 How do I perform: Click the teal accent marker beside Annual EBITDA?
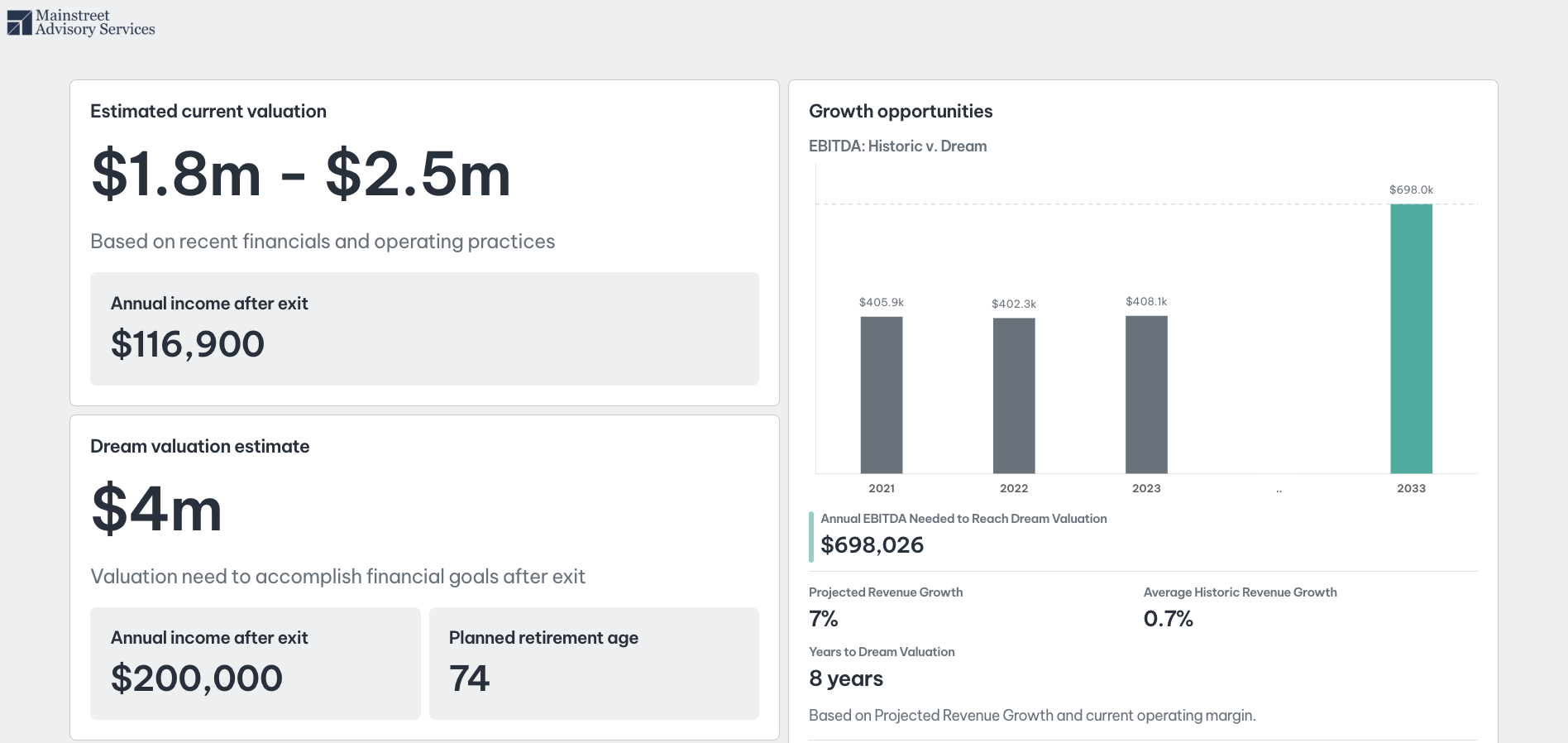point(811,536)
